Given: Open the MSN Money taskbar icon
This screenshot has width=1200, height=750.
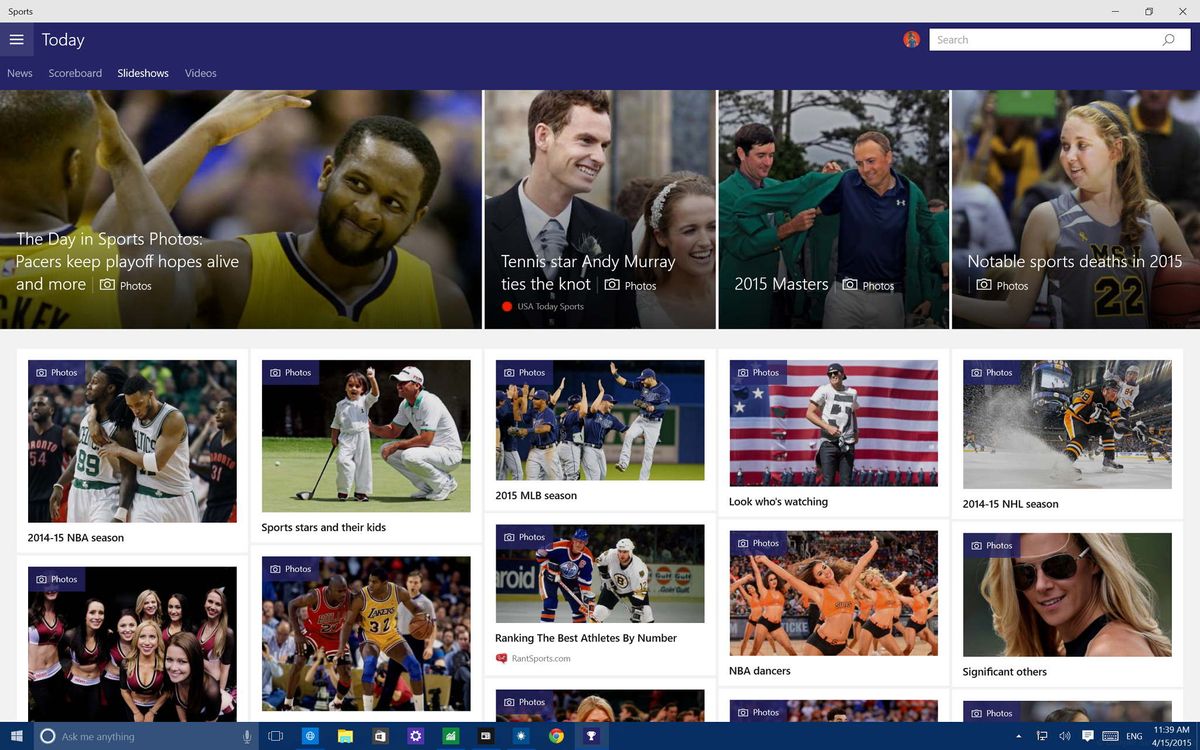Looking at the screenshot, I should click(451, 736).
